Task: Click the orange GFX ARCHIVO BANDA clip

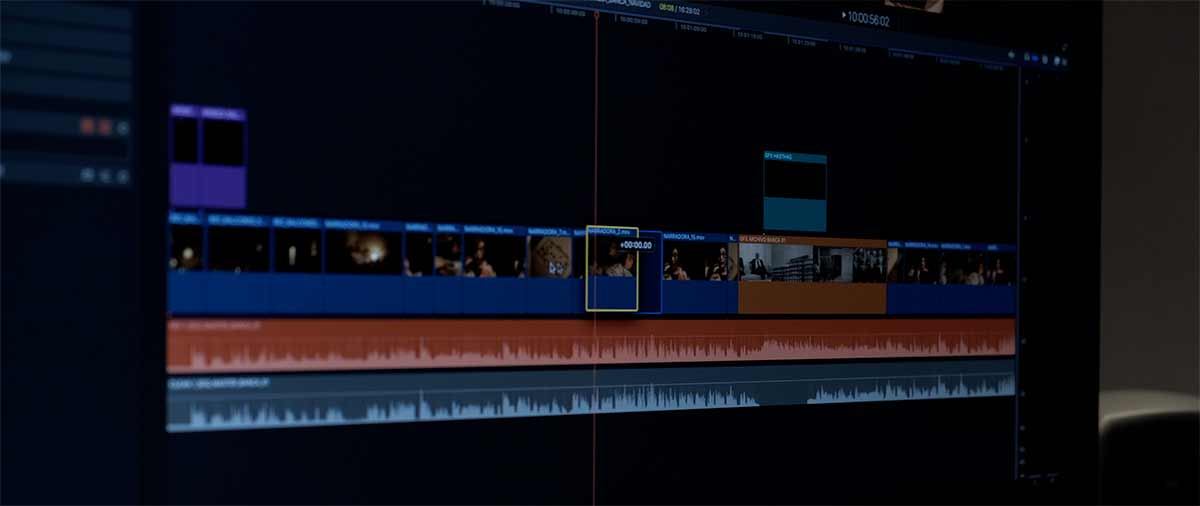Action: click(812, 275)
